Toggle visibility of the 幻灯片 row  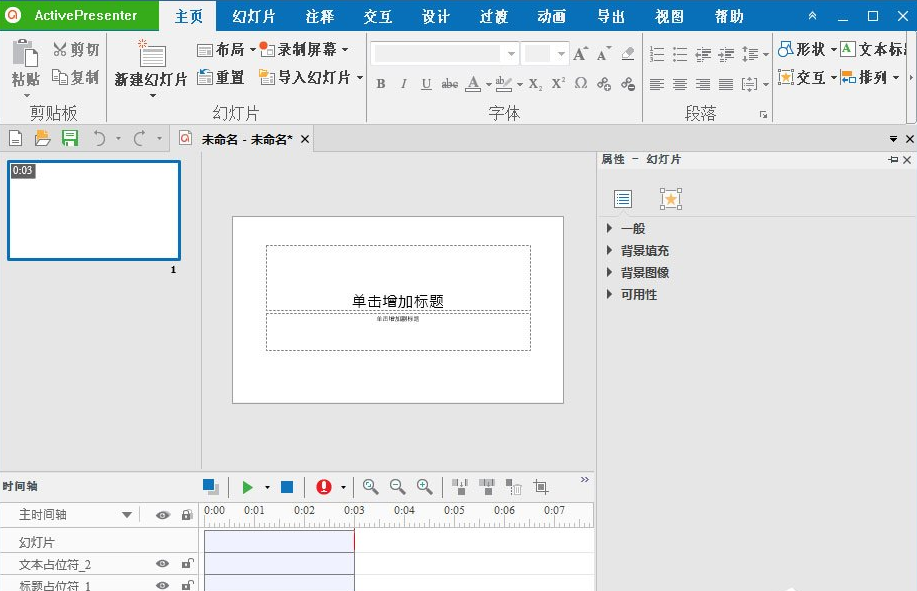[x=162, y=541]
